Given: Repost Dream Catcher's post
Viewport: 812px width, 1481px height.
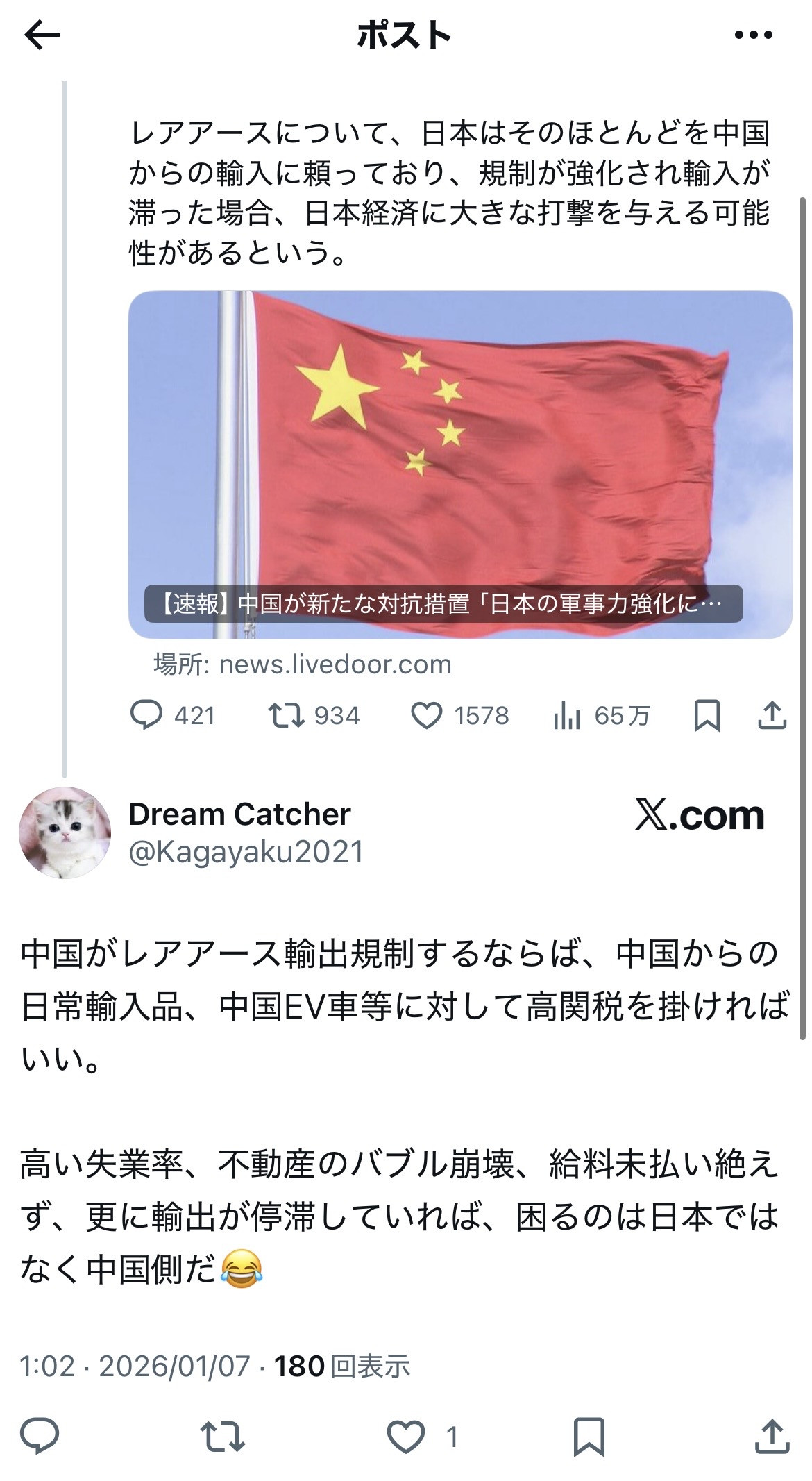Looking at the screenshot, I should 222,1437.
